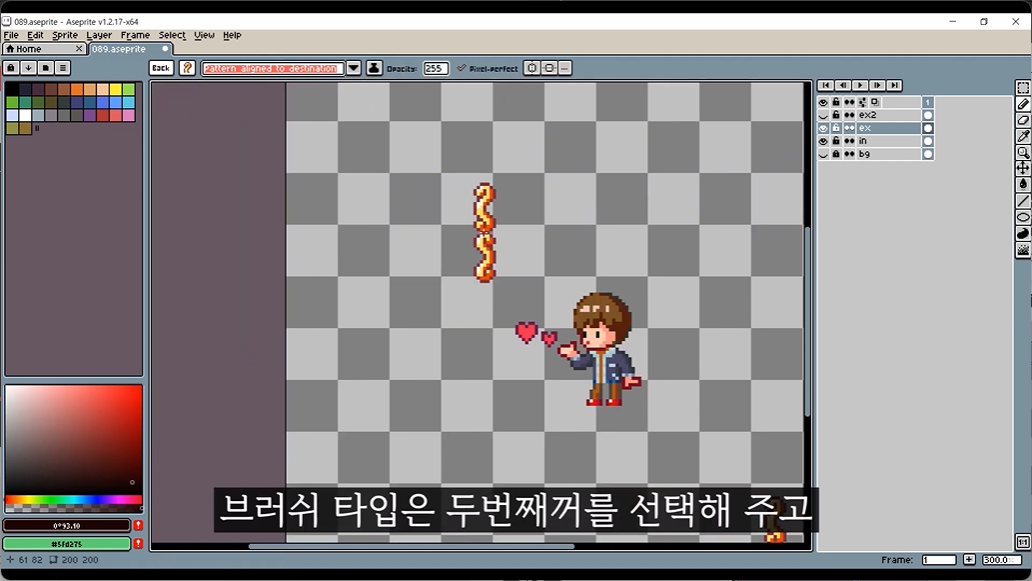Click the dash button after symmetry options
The height and width of the screenshot is (581, 1032).
[565, 68]
